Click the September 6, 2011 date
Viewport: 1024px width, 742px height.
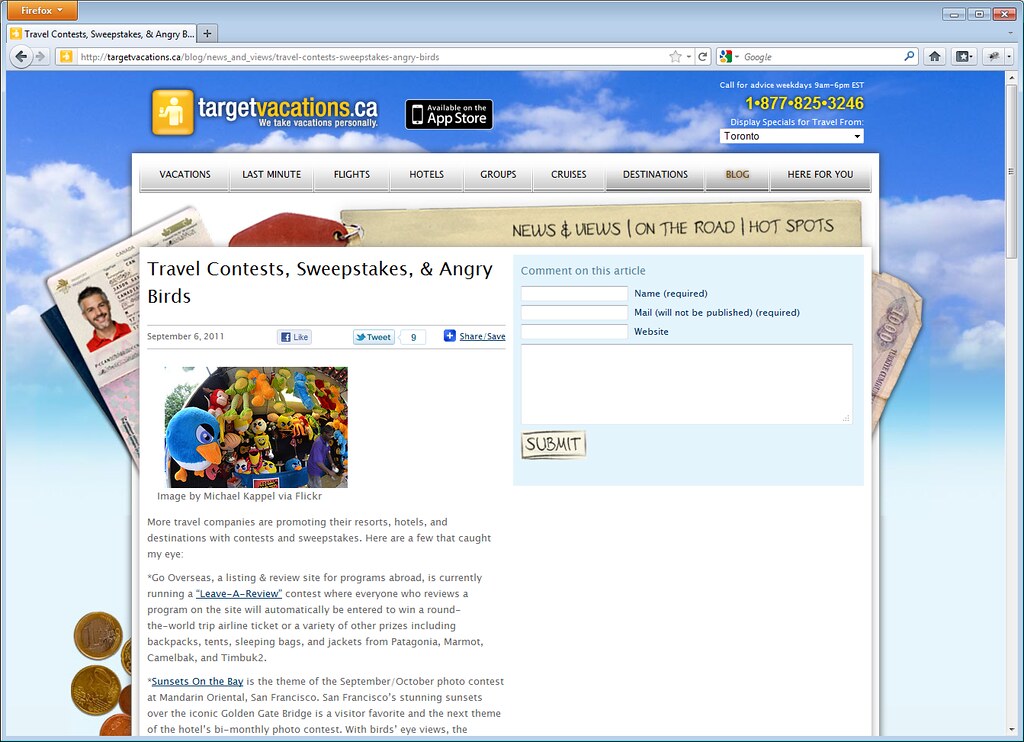pos(185,336)
